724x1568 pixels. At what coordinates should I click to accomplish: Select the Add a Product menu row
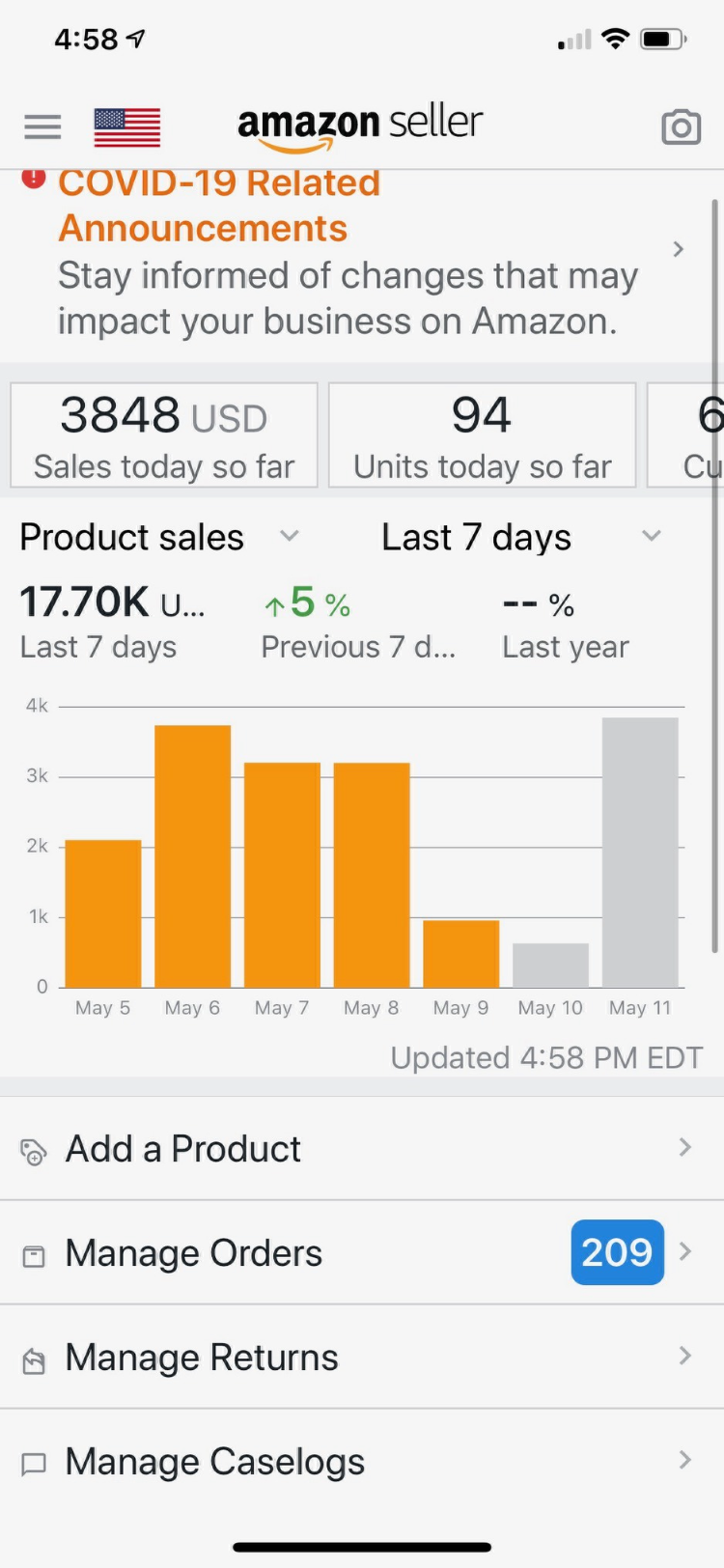click(183, 1149)
